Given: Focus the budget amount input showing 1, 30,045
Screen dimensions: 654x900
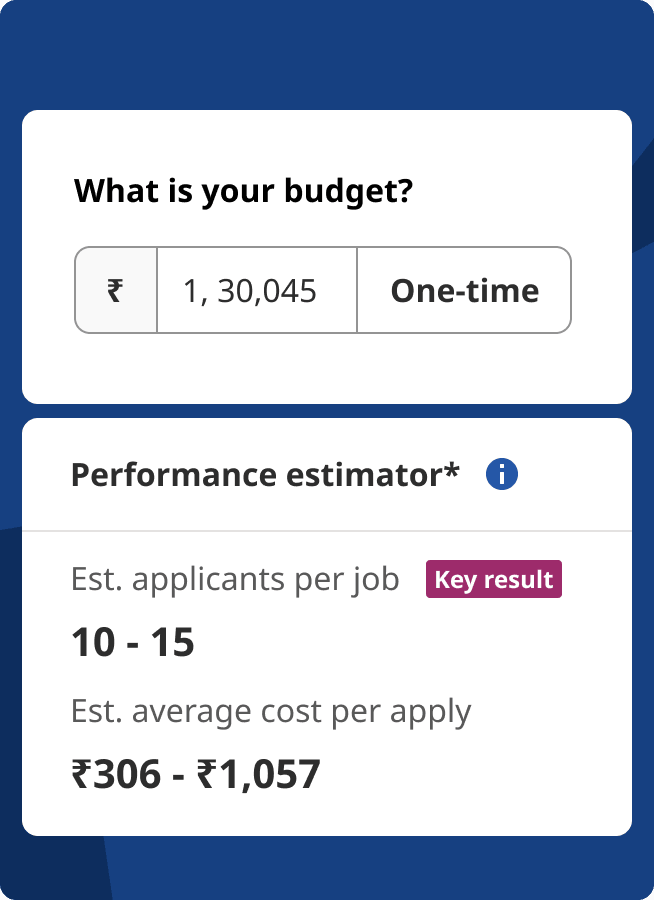Looking at the screenshot, I should click(x=256, y=290).
